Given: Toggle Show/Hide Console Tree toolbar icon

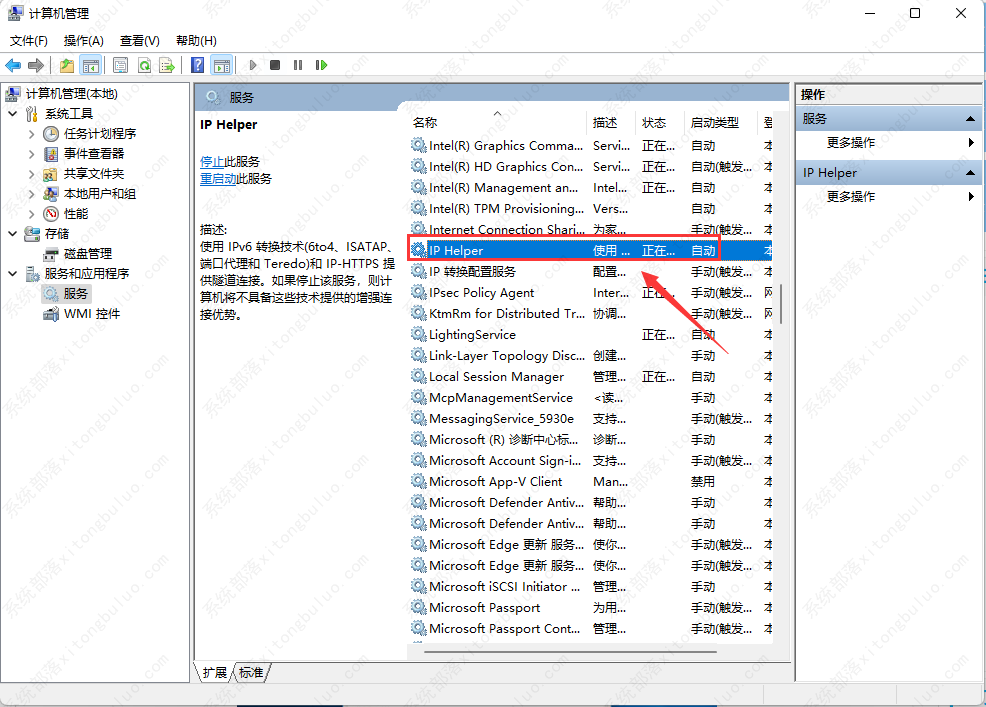Looking at the screenshot, I should pos(91,65).
